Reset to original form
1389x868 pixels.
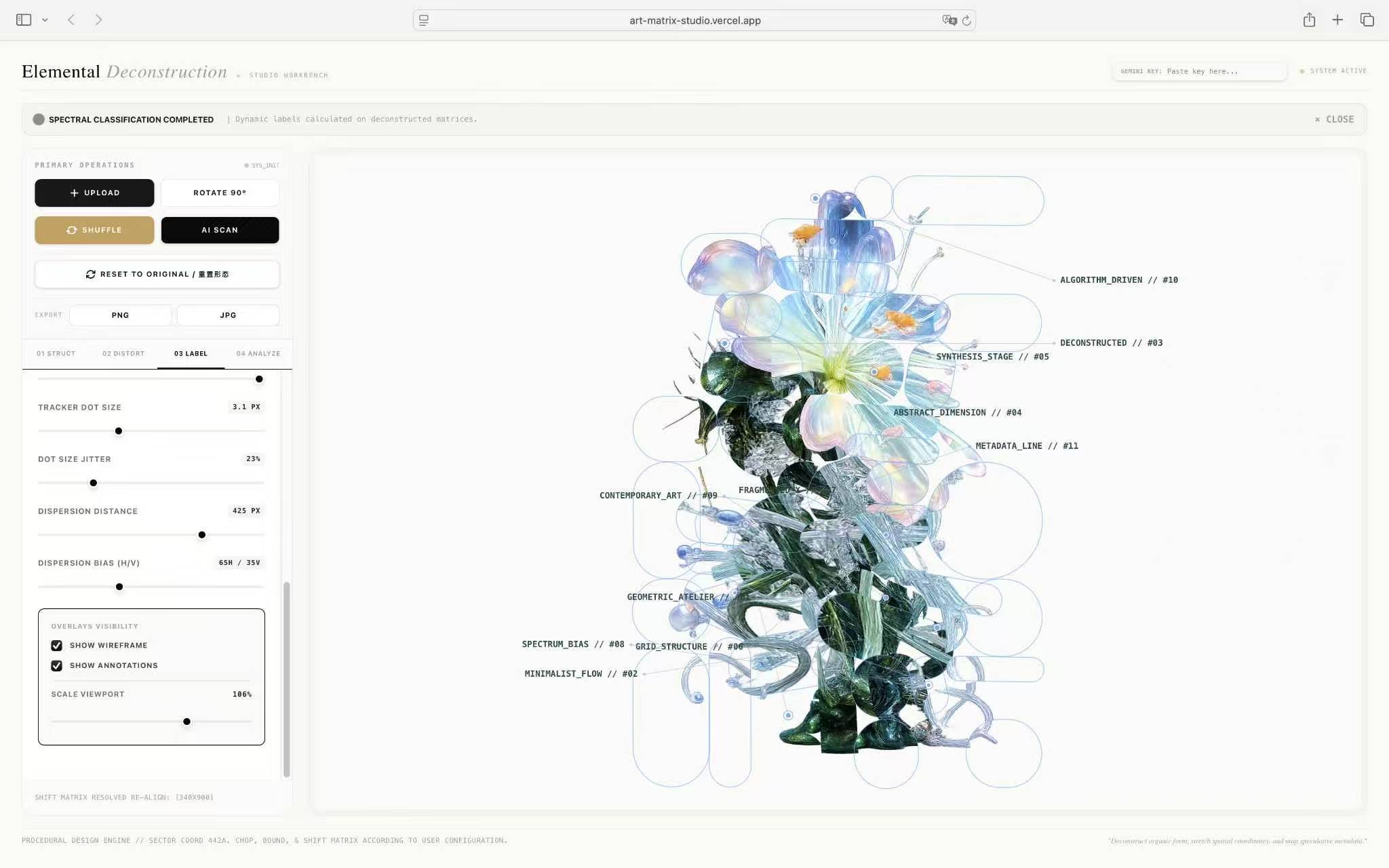157,274
